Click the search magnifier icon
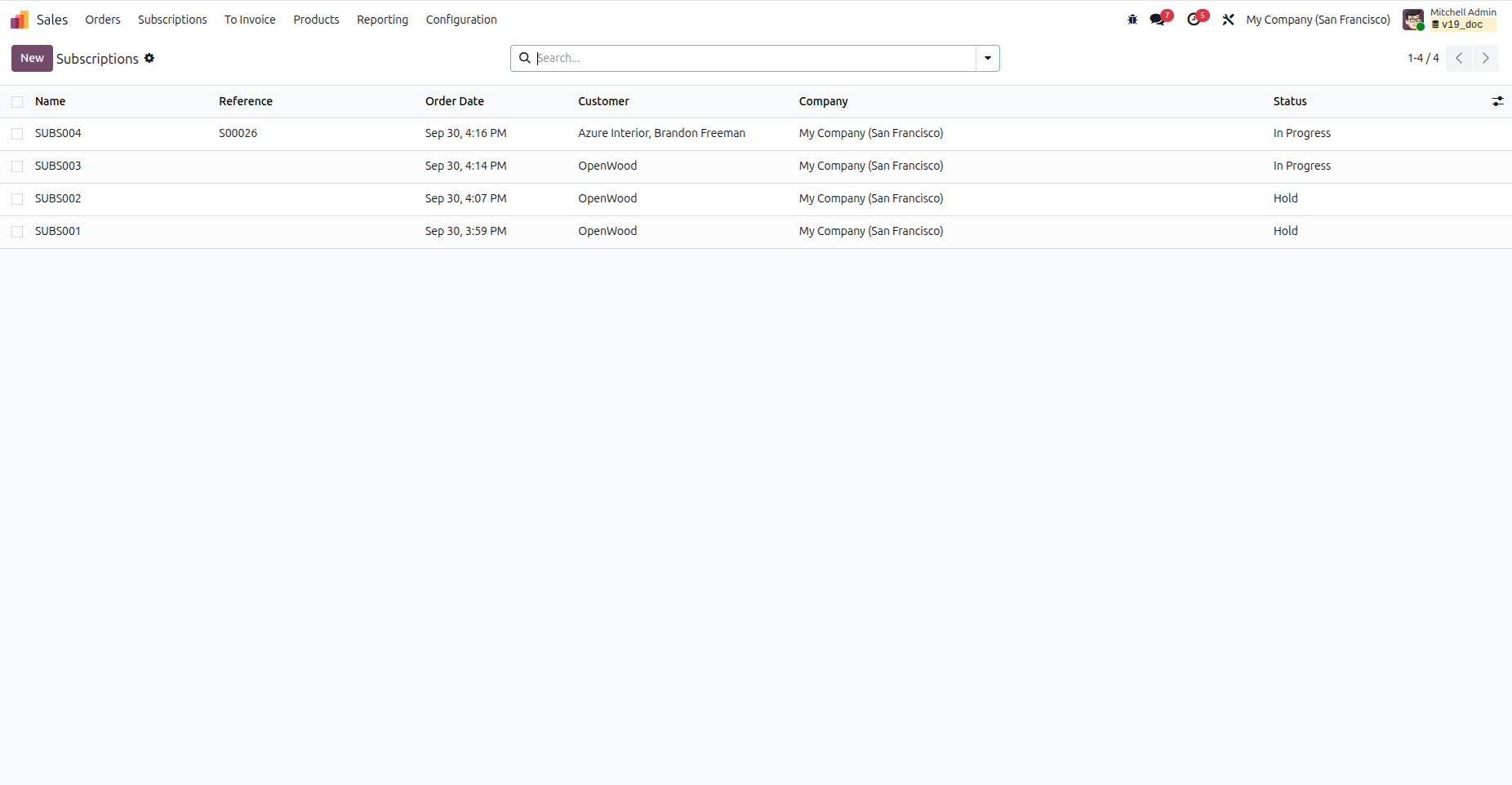The width and height of the screenshot is (1512, 785). pyautogui.click(x=525, y=58)
